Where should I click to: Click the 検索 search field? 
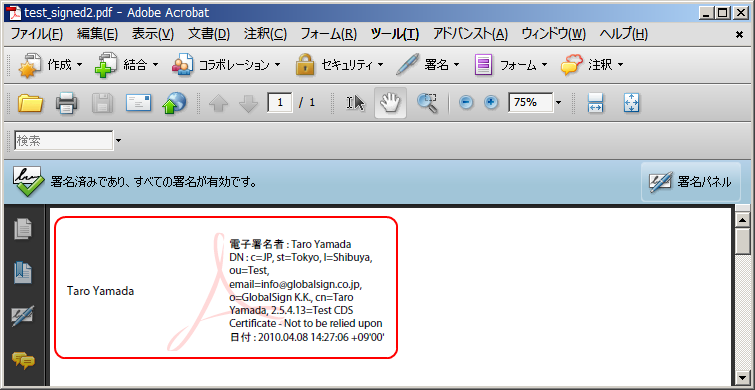(x=64, y=141)
